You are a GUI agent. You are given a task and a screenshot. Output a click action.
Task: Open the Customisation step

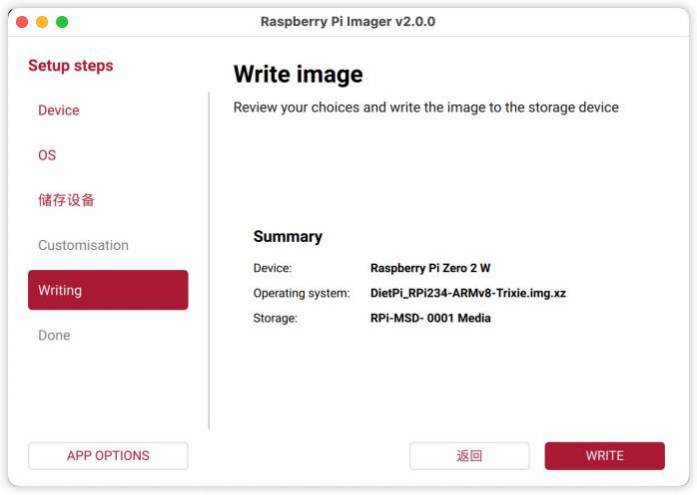pyautogui.click(x=83, y=245)
